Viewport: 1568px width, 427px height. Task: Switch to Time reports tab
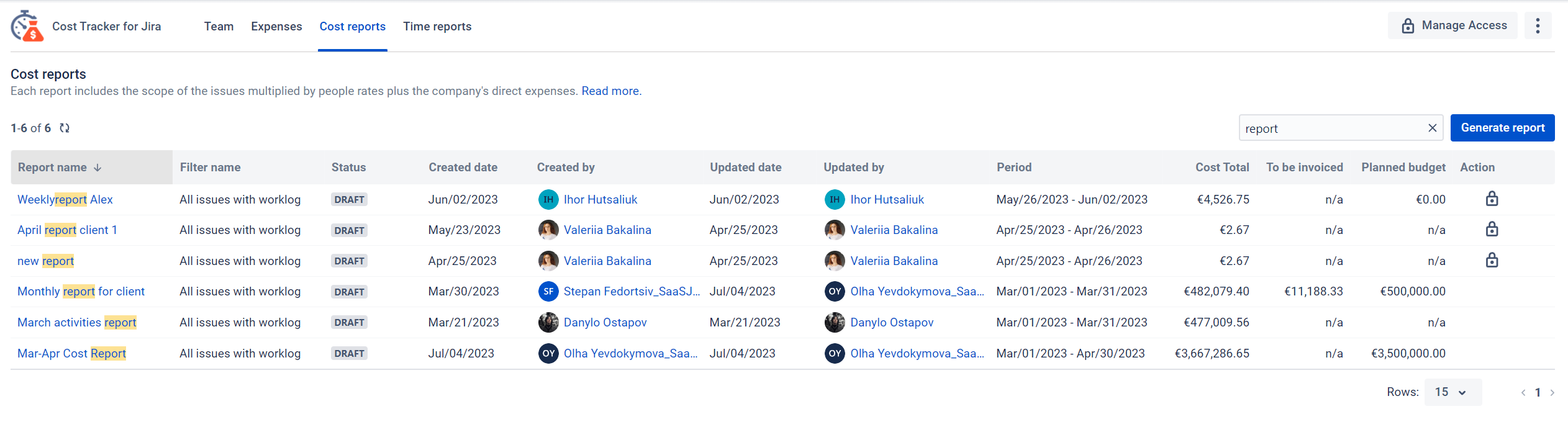437,26
